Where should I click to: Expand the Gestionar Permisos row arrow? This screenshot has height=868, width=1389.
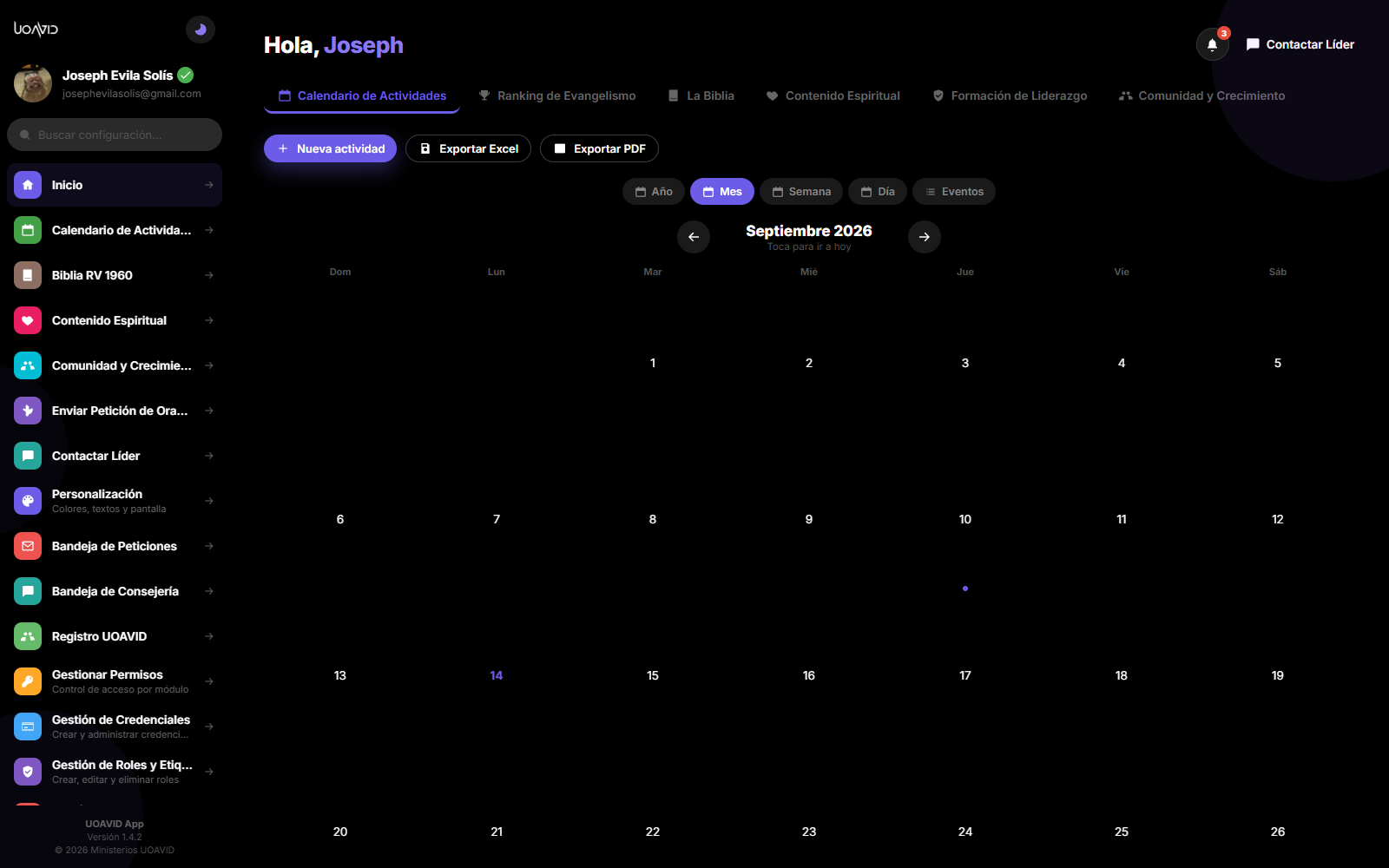(209, 681)
